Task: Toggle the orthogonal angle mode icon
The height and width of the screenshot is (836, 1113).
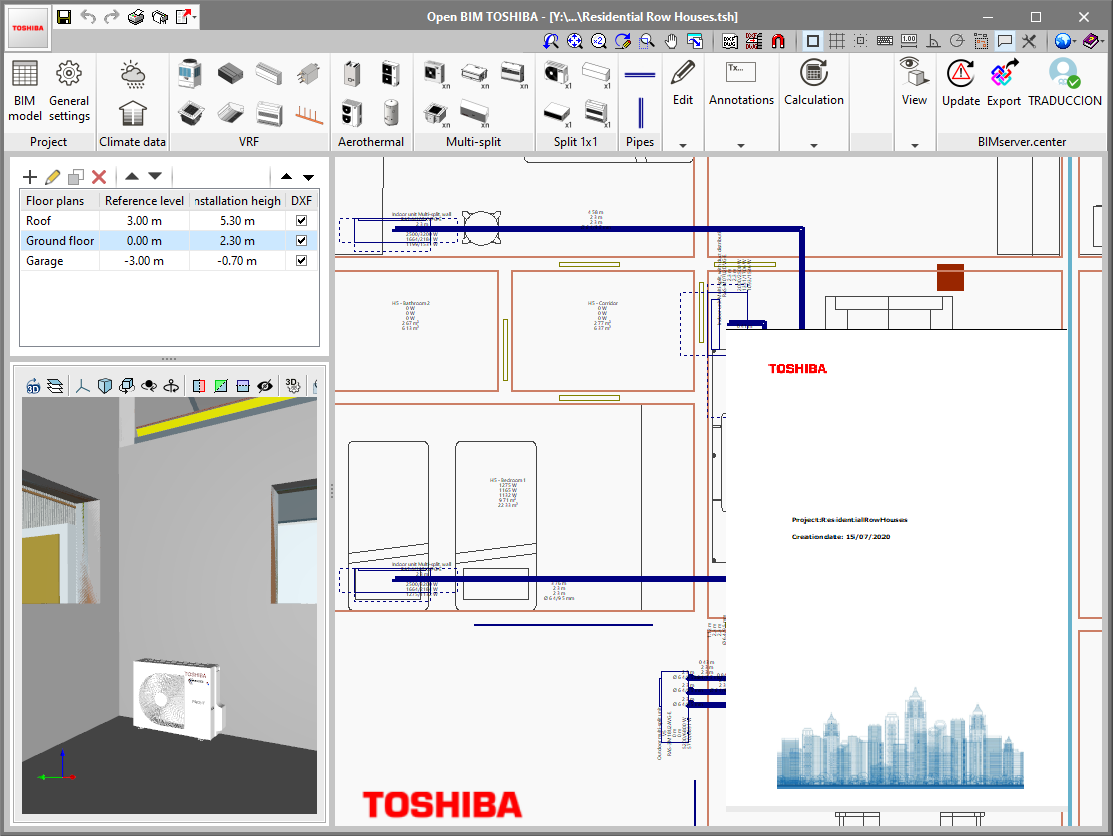Action: [933, 41]
